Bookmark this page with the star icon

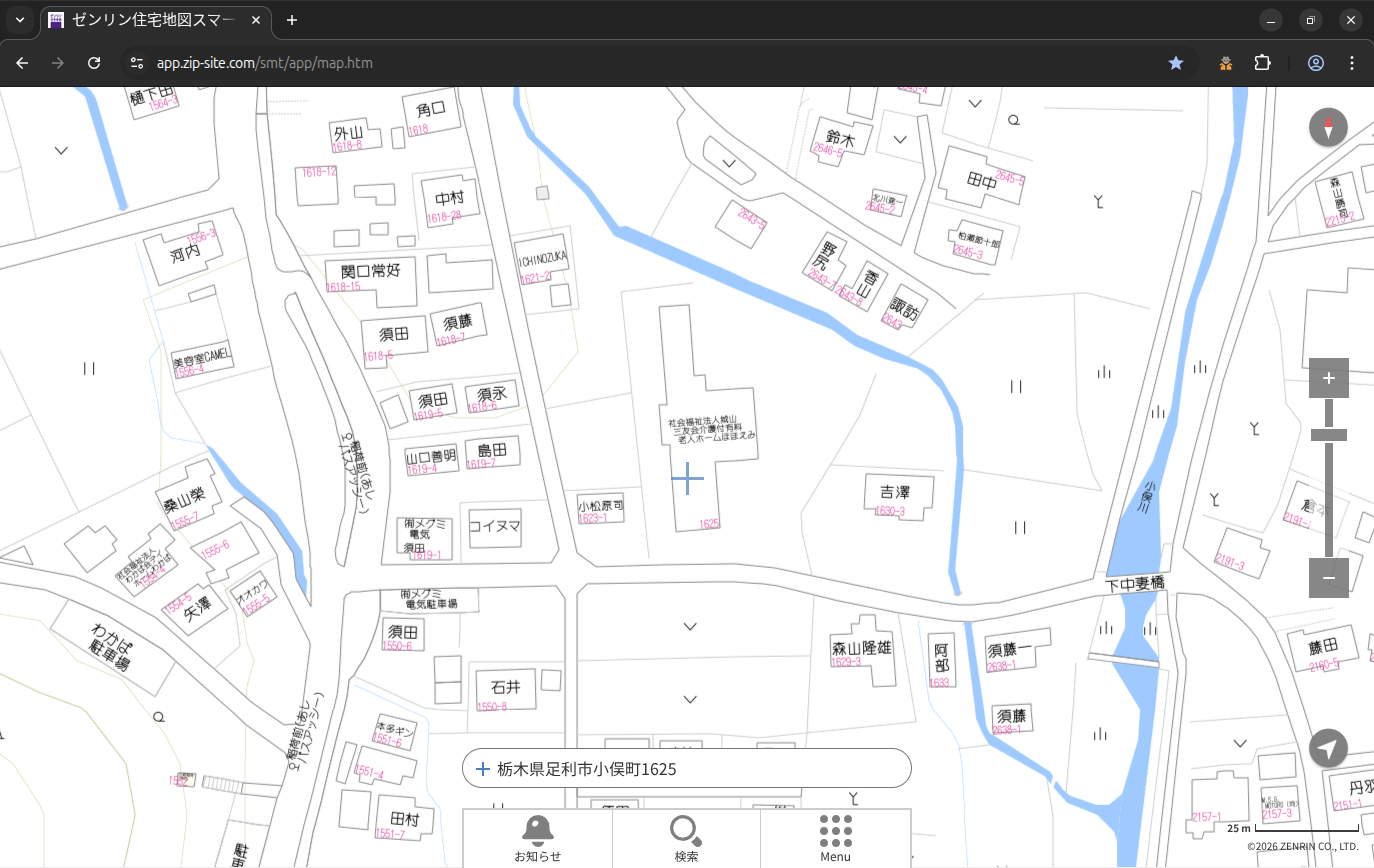pyautogui.click(x=1176, y=63)
